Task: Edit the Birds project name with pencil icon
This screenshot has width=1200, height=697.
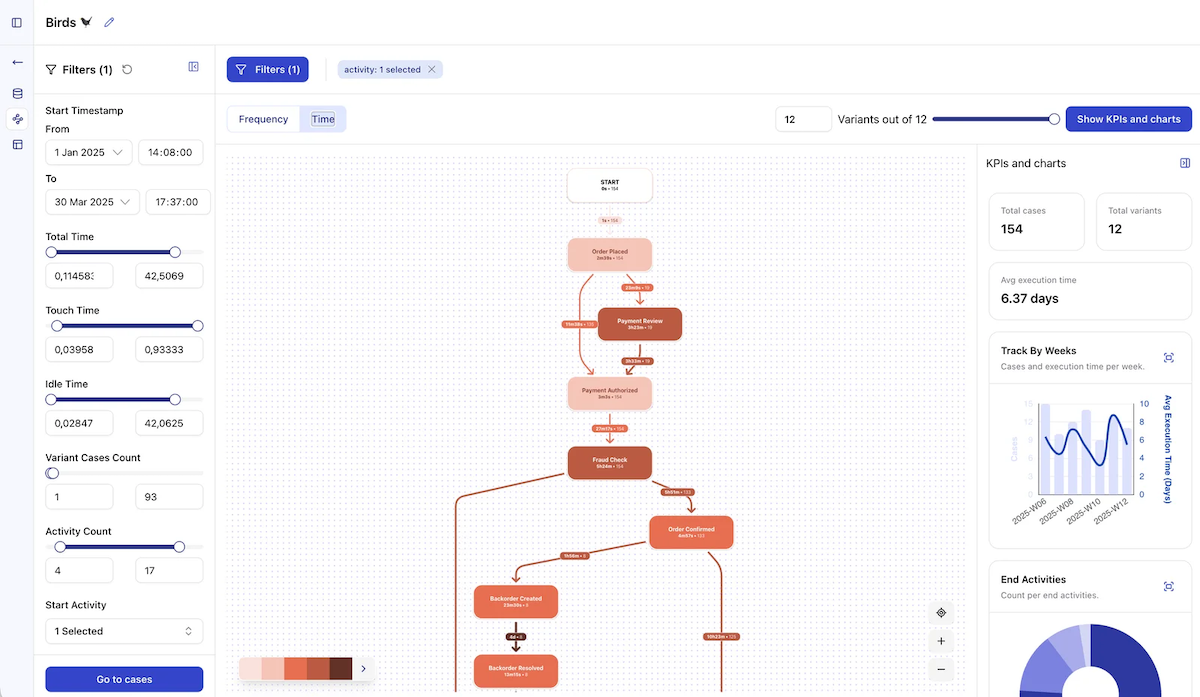Action: pyautogui.click(x=110, y=21)
